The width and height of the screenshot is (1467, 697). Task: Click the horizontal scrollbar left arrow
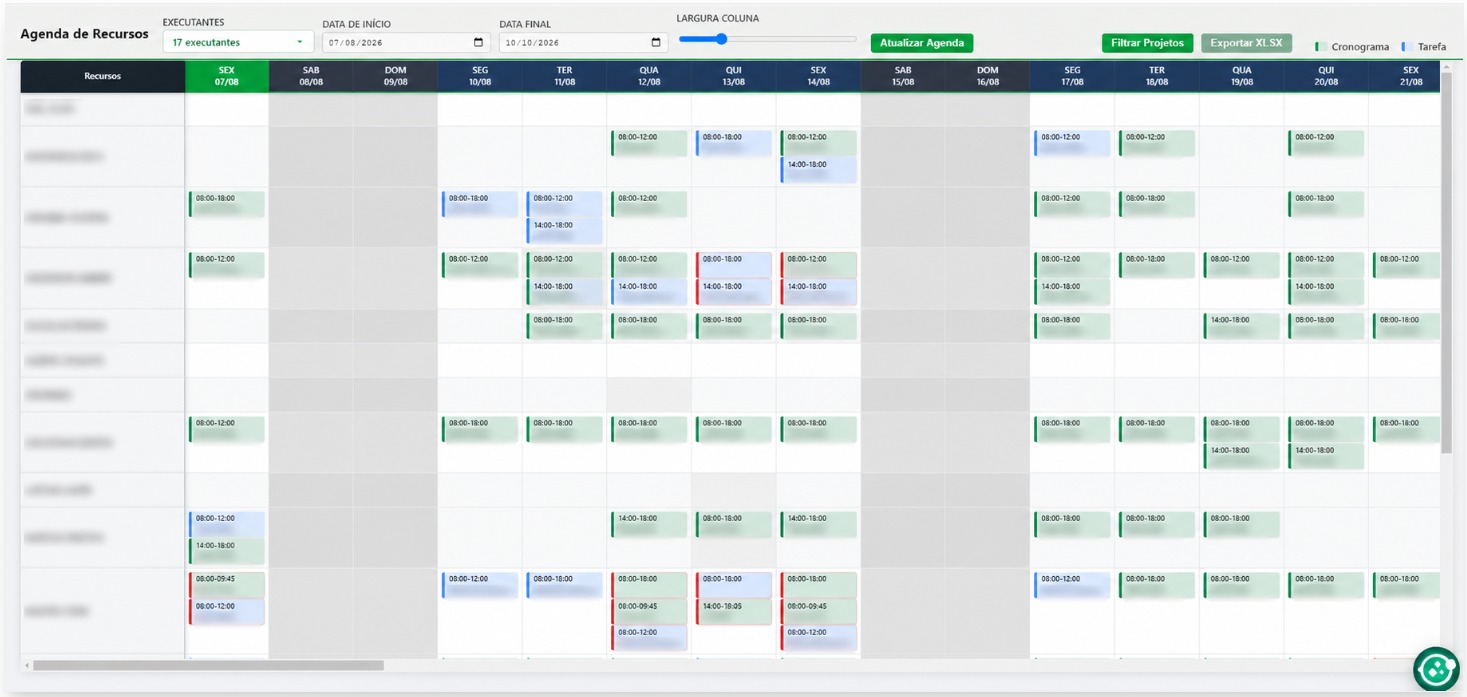click(26, 665)
